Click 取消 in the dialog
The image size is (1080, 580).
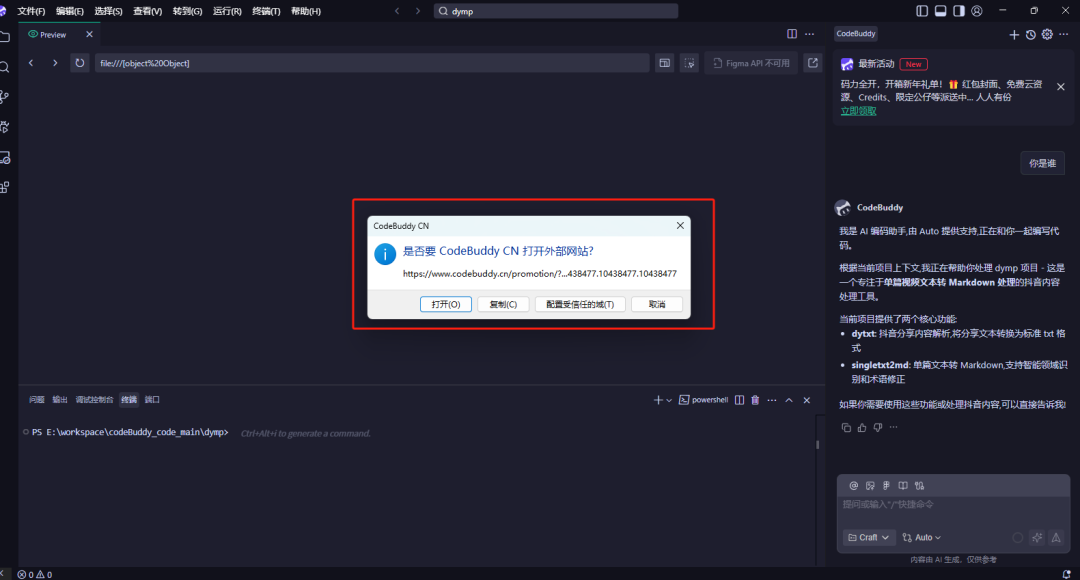[x=657, y=304]
